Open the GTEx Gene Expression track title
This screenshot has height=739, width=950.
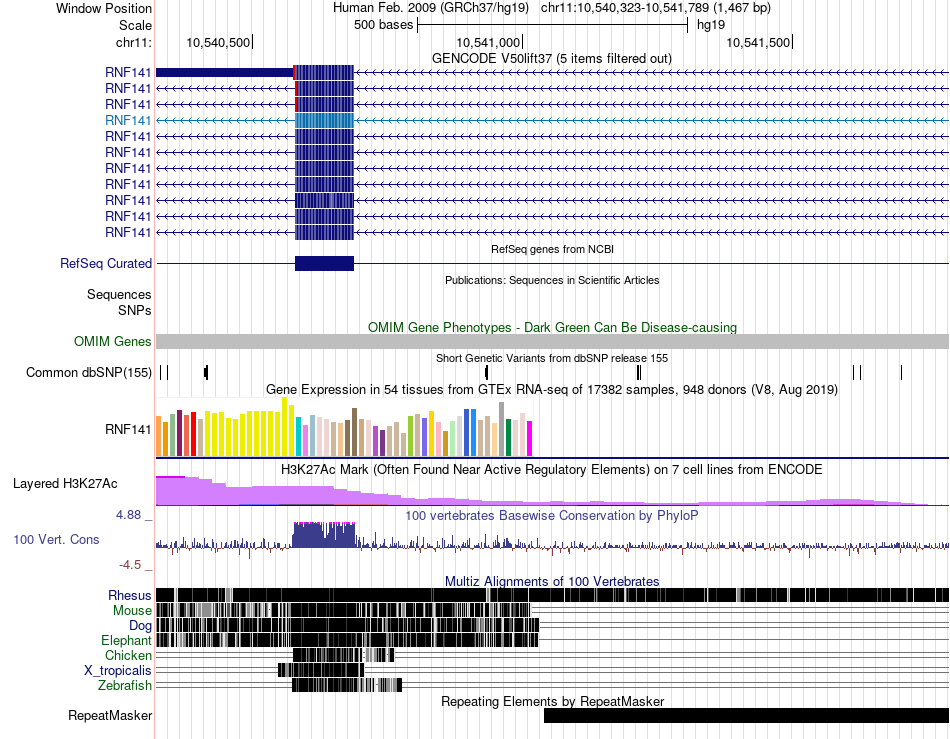point(552,389)
